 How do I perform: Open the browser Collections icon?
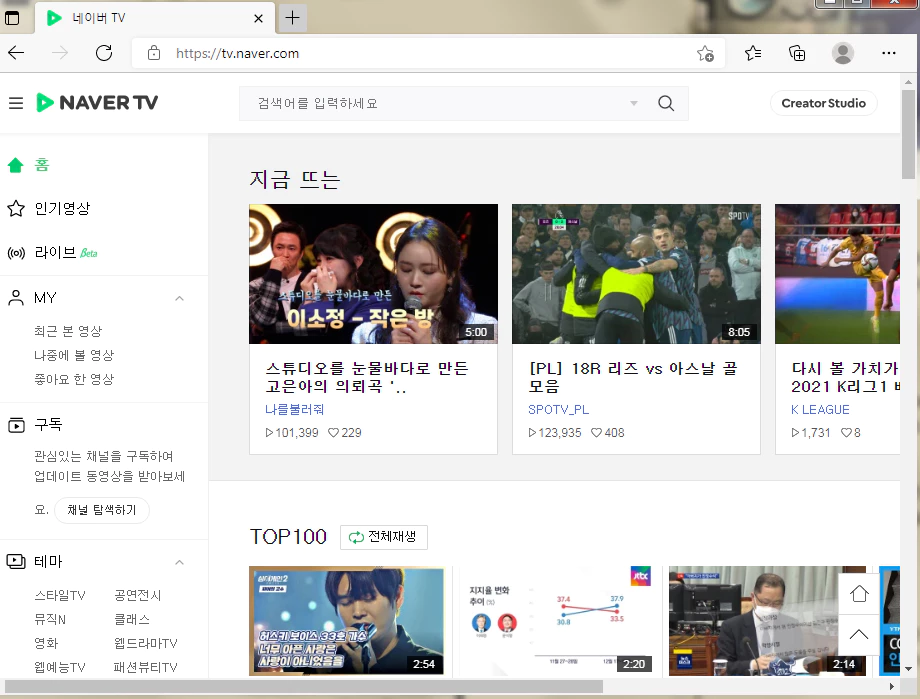point(797,53)
